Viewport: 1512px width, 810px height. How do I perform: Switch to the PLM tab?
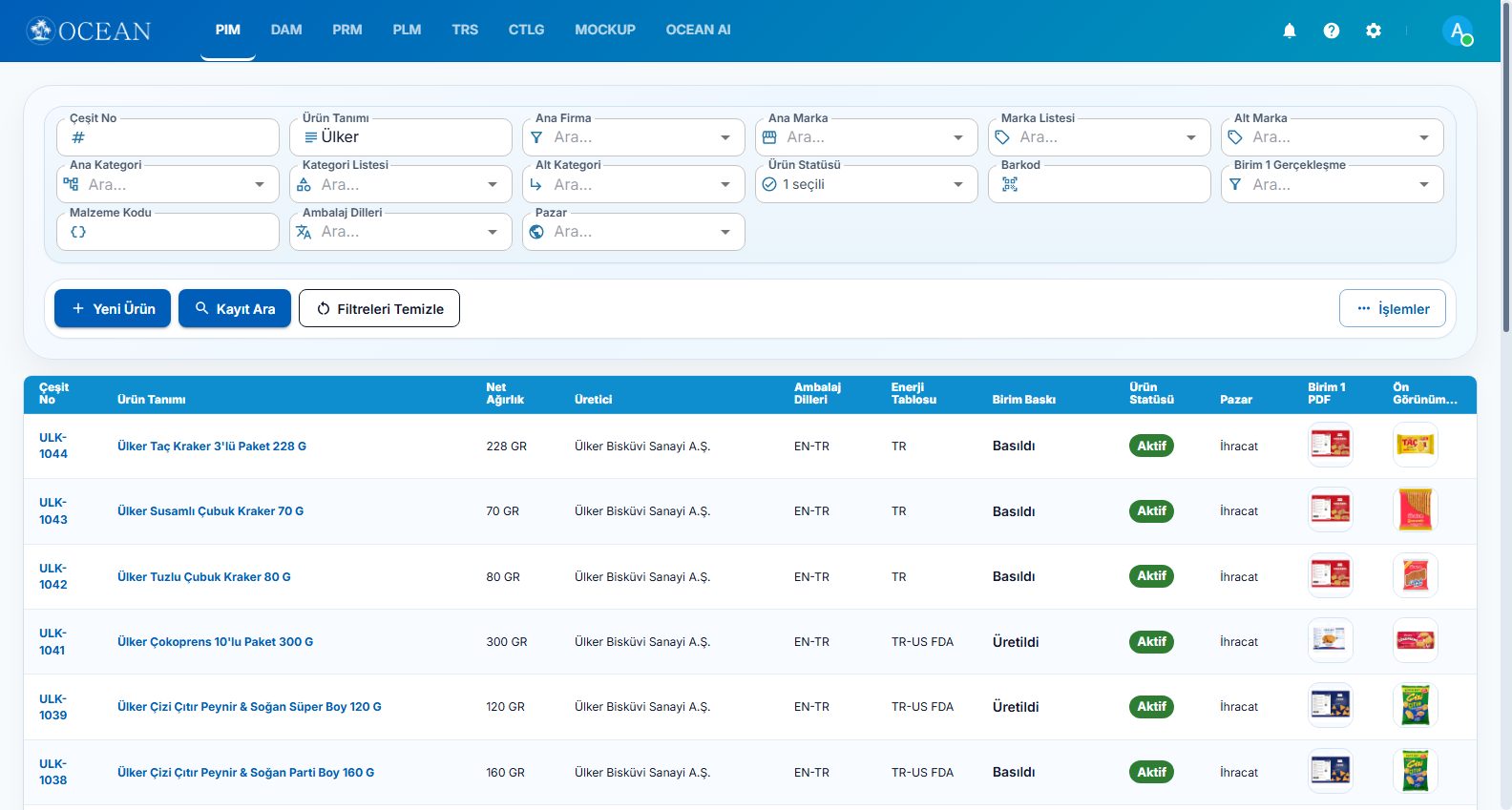click(x=407, y=31)
